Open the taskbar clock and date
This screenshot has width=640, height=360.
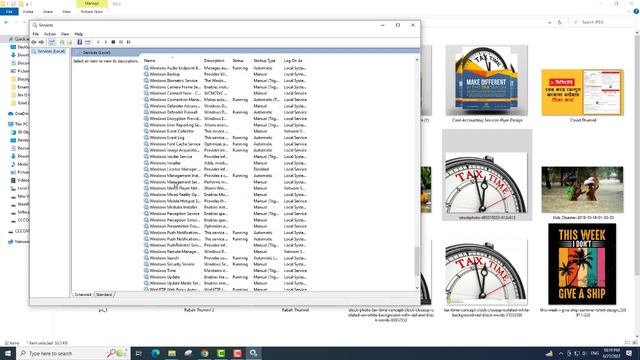(x=611, y=353)
